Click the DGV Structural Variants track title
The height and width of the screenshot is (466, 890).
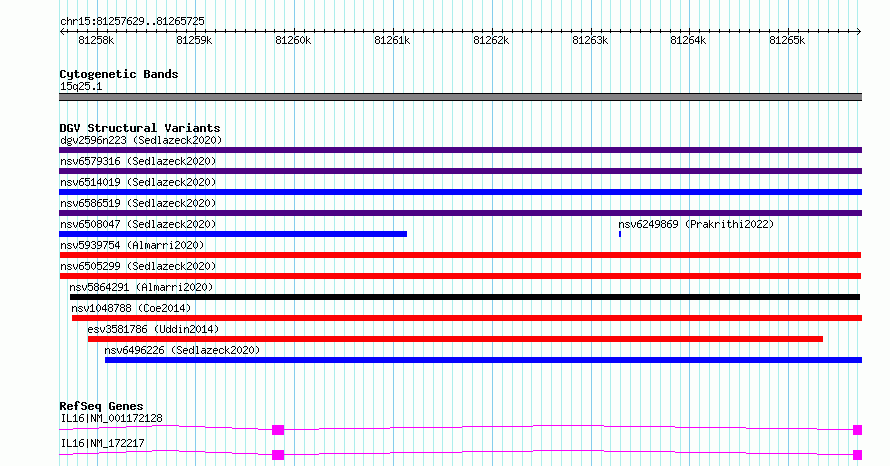coord(140,128)
